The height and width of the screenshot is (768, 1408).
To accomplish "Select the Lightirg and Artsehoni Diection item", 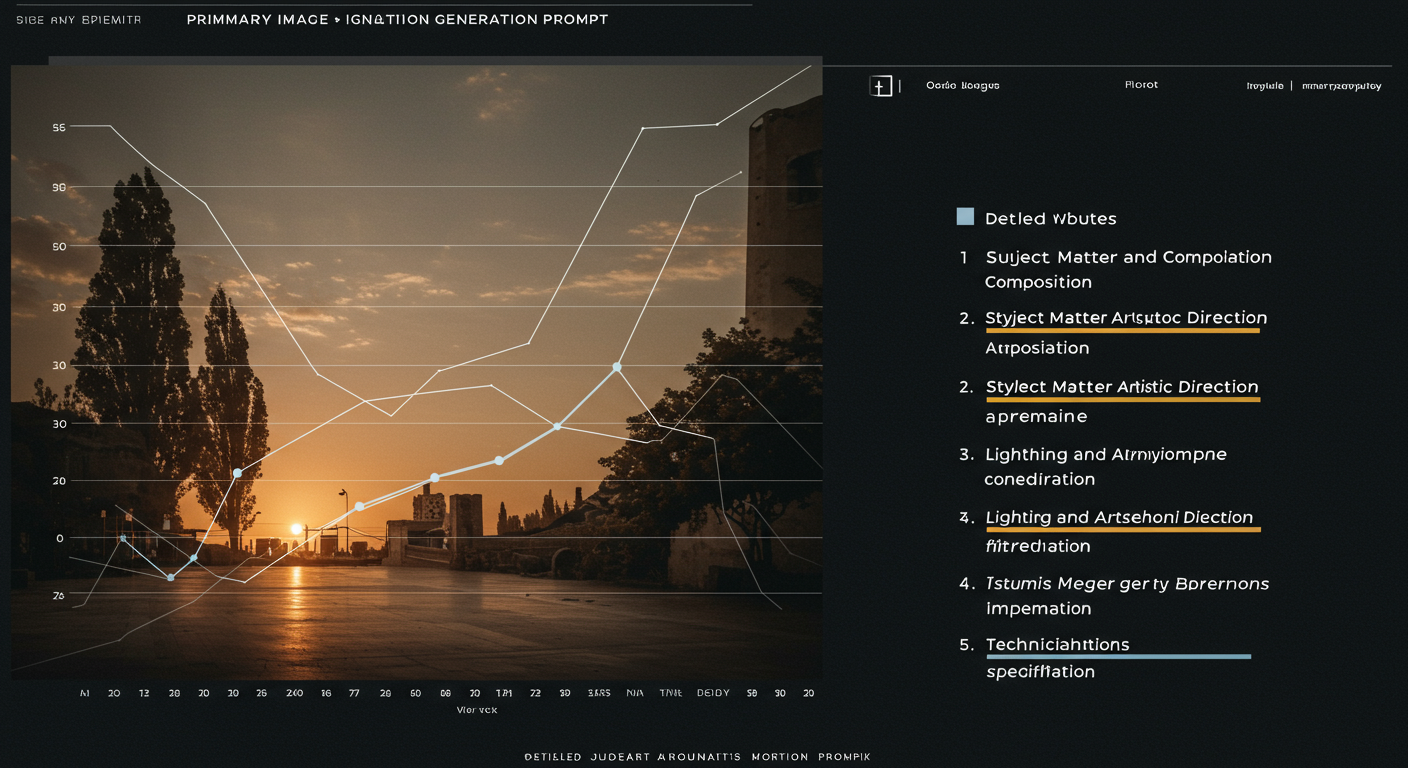I will coord(1118,518).
